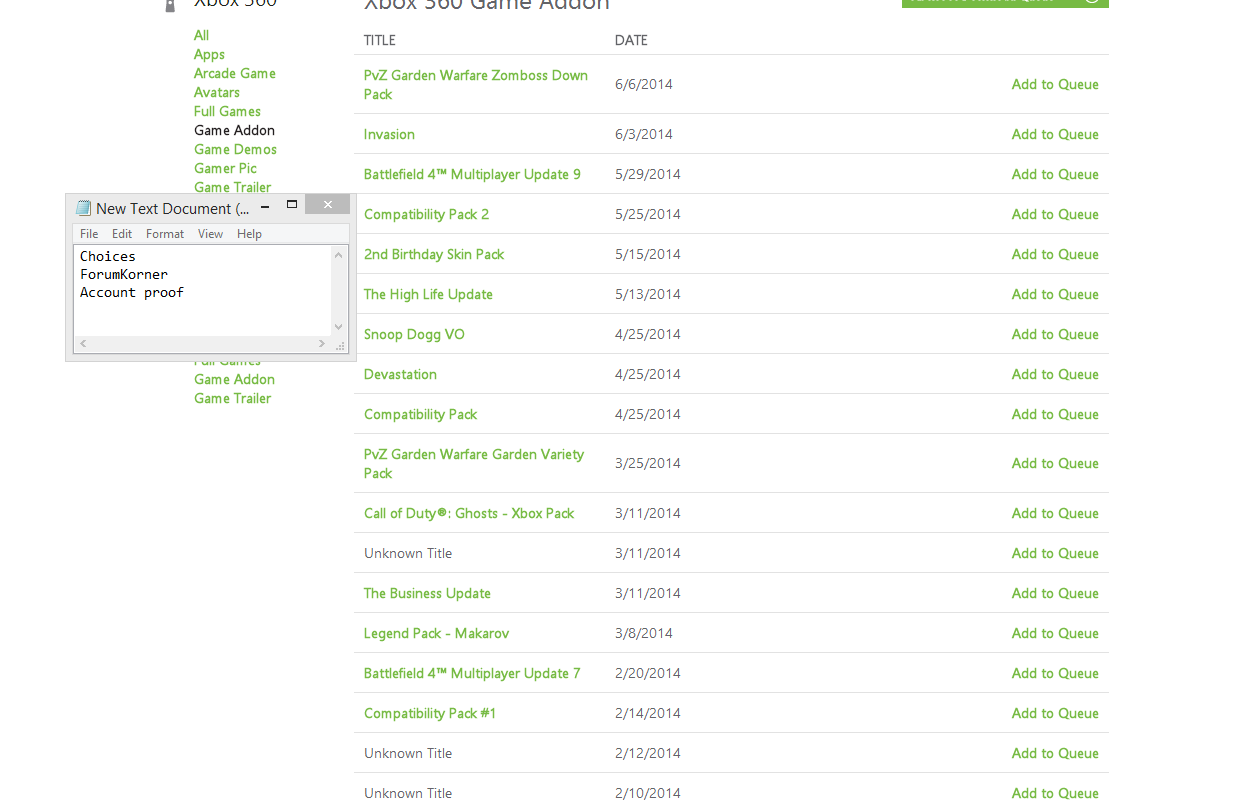
Task: Add PvZ Zomboss Down Pack to queue
Action: pyautogui.click(x=1055, y=84)
